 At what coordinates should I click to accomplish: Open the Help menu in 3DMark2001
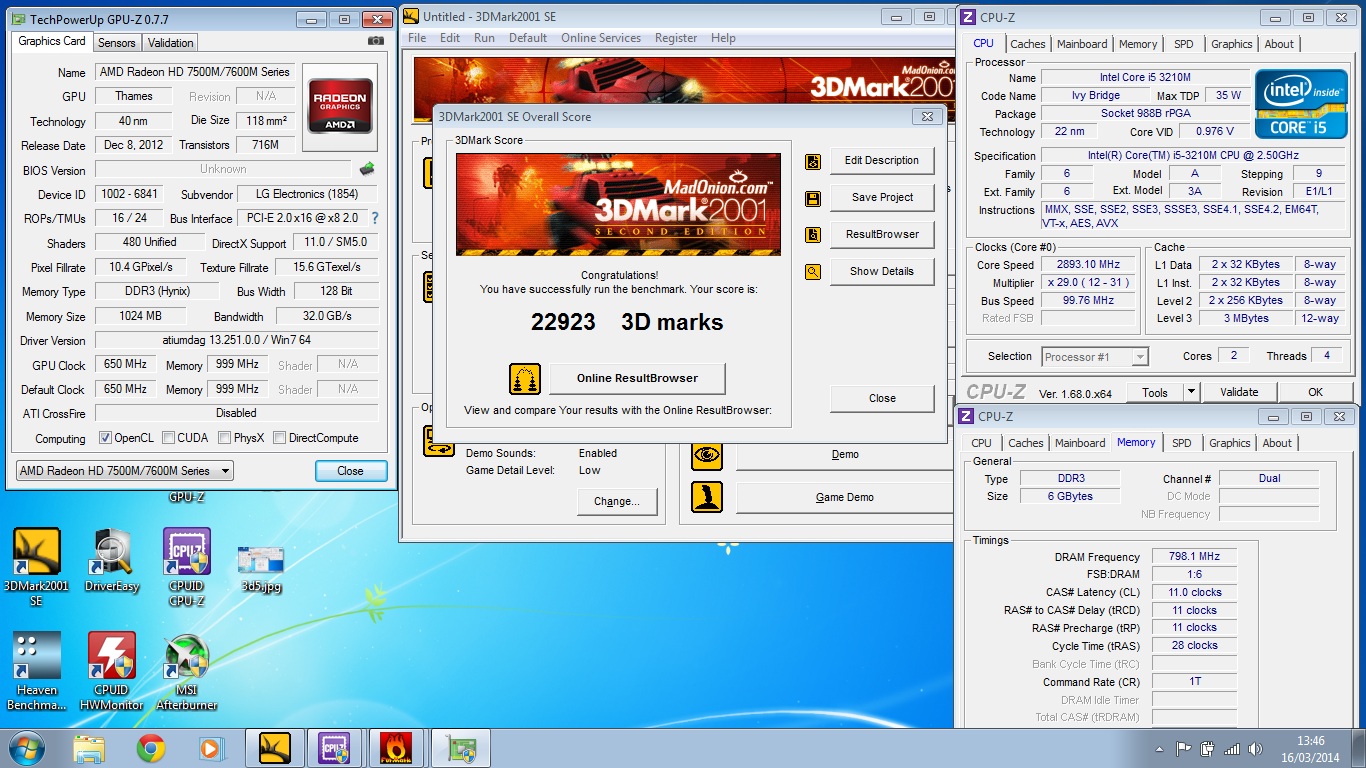[723, 38]
